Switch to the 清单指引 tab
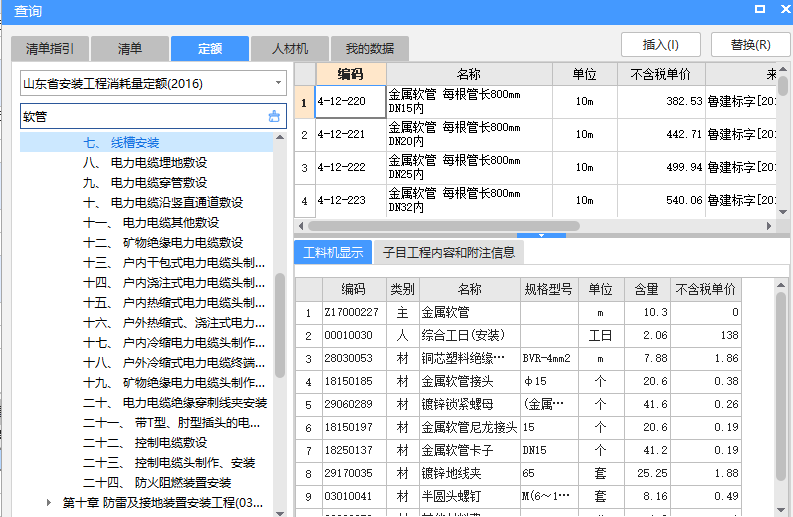Viewport: 793px width, 517px height. [x=50, y=49]
